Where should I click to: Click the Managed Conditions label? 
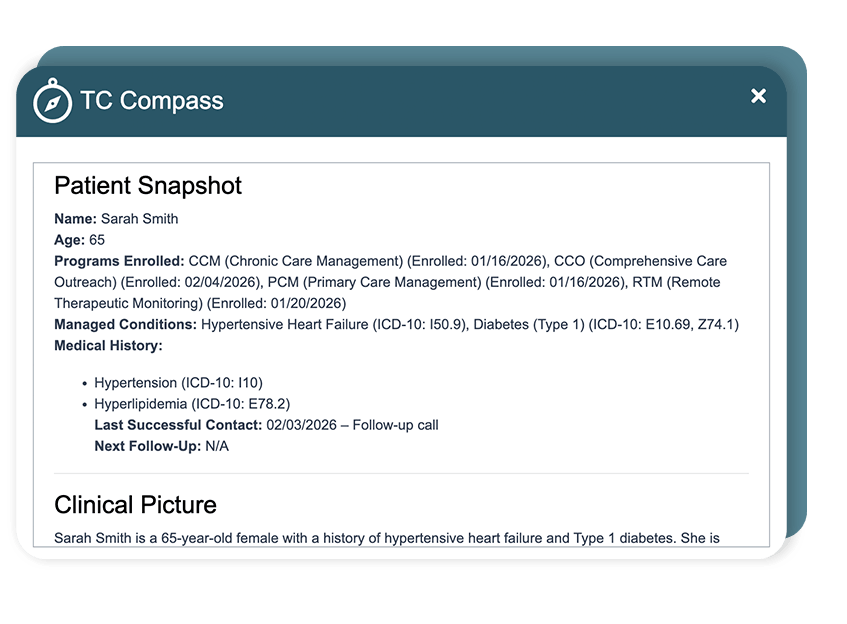[x=125, y=324]
